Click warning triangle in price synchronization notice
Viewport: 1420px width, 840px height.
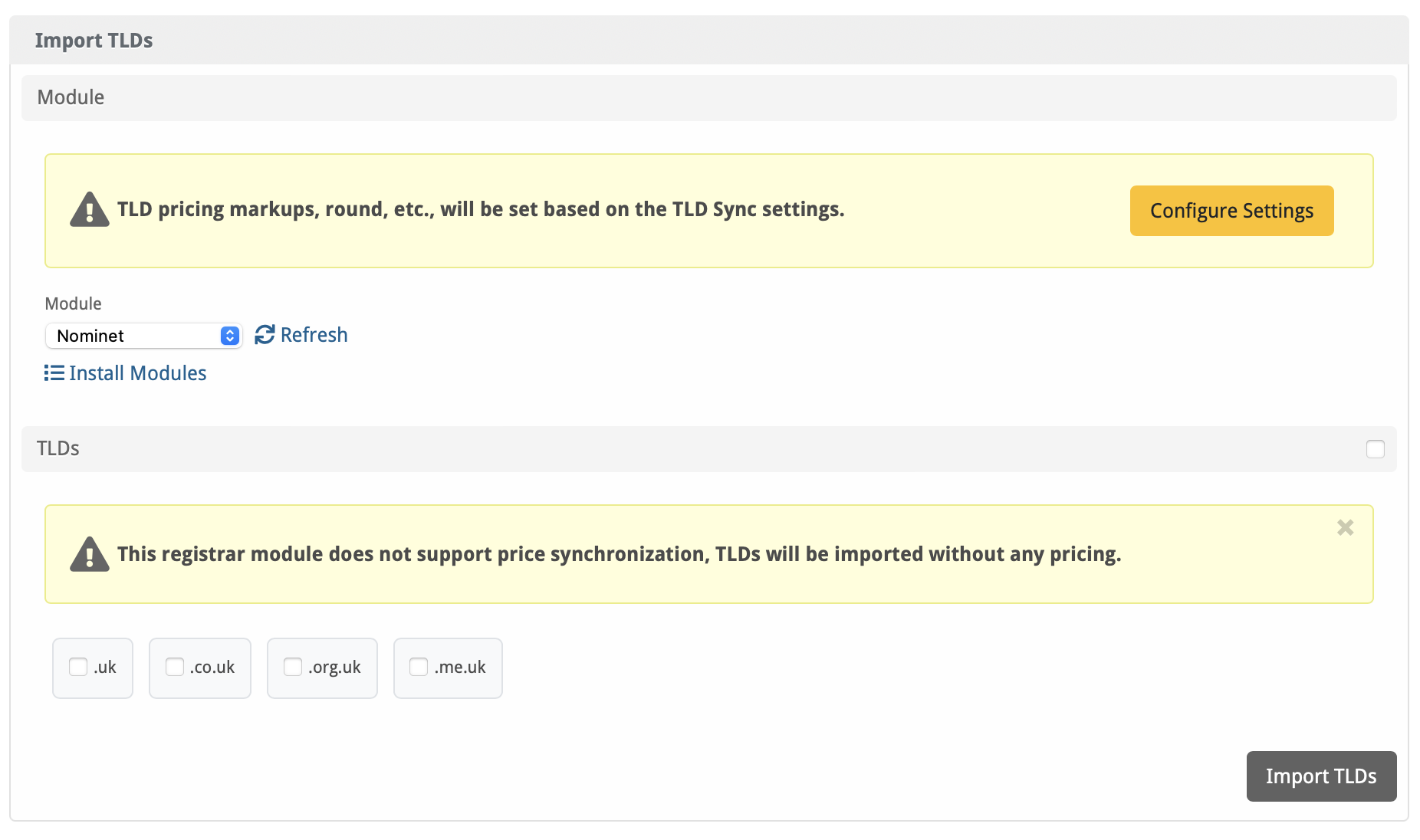(x=90, y=554)
